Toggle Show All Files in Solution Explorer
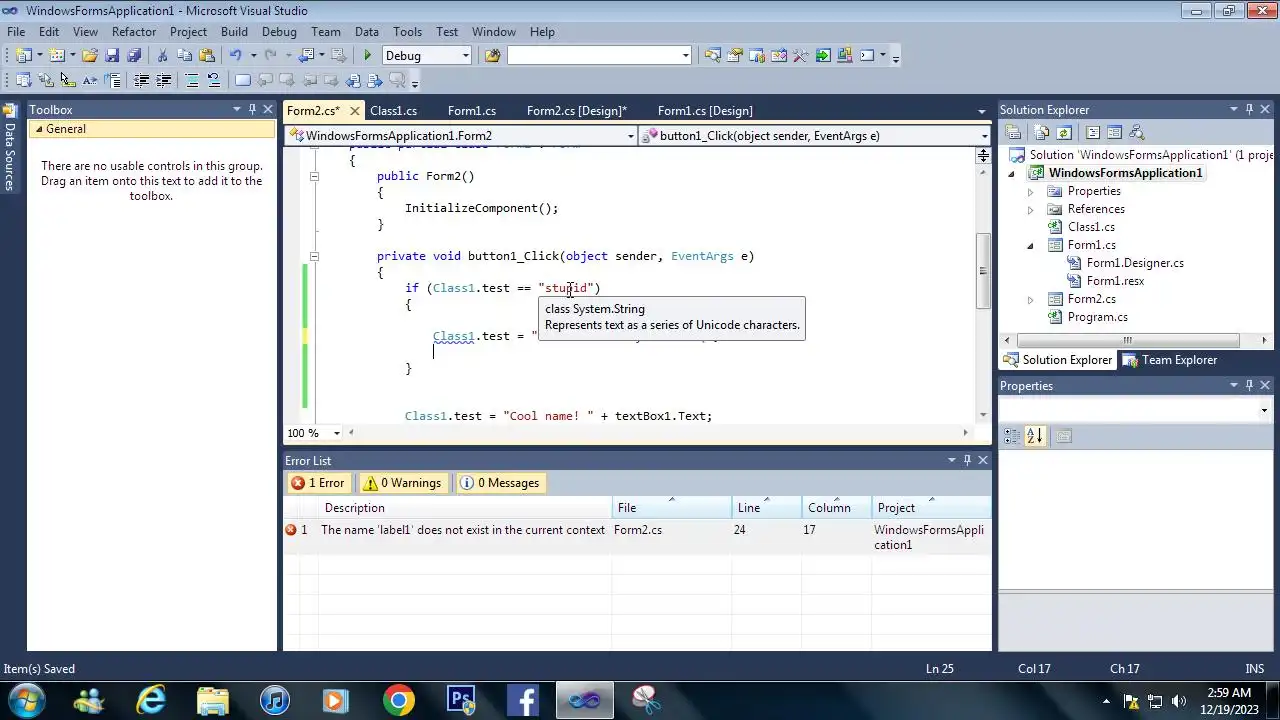Screen dimensions: 1280x720 1042,132
